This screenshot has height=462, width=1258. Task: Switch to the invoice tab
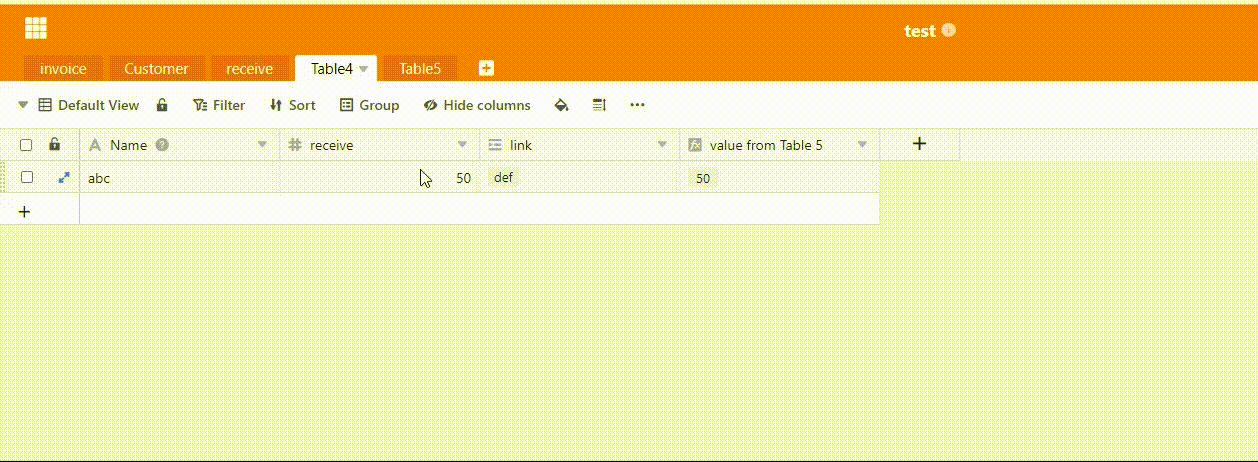(x=63, y=69)
